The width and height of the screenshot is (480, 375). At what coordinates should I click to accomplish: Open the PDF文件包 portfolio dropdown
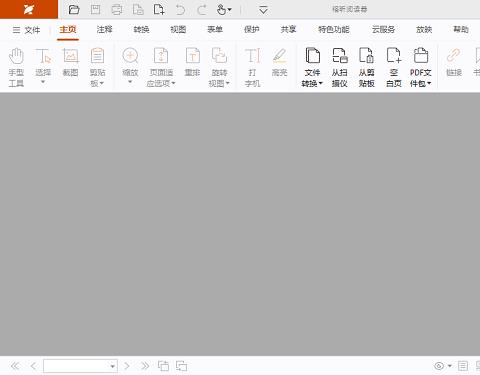[x=421, y=67]
